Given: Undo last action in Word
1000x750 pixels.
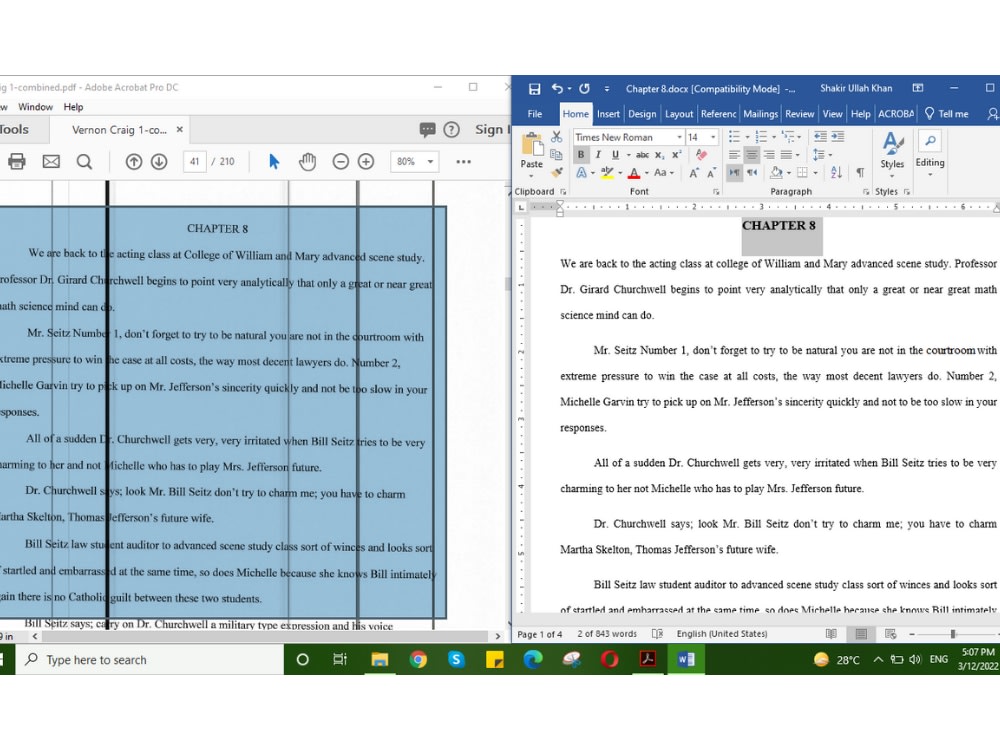Looking at the screenshot, I should pos(557,89).
